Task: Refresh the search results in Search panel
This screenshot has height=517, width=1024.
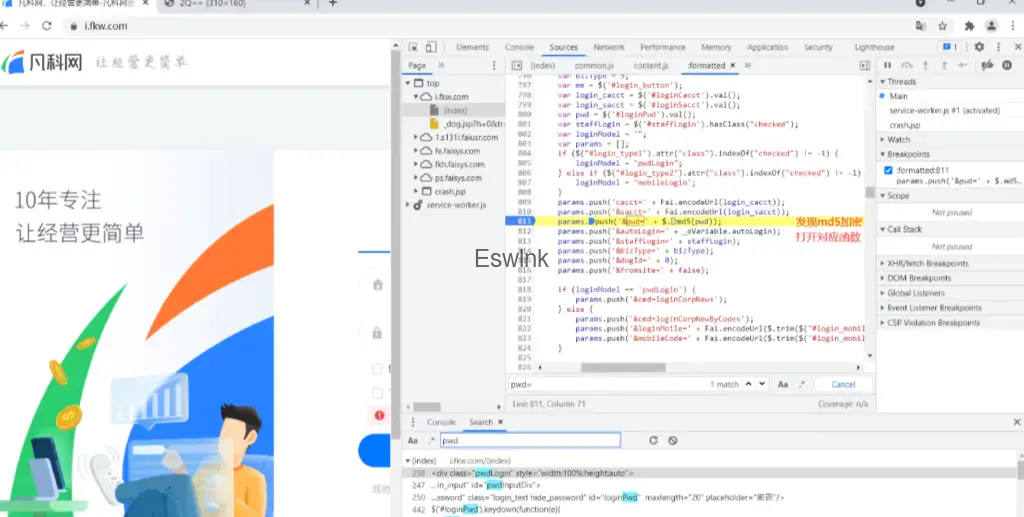Action: (x=653, y=440)
